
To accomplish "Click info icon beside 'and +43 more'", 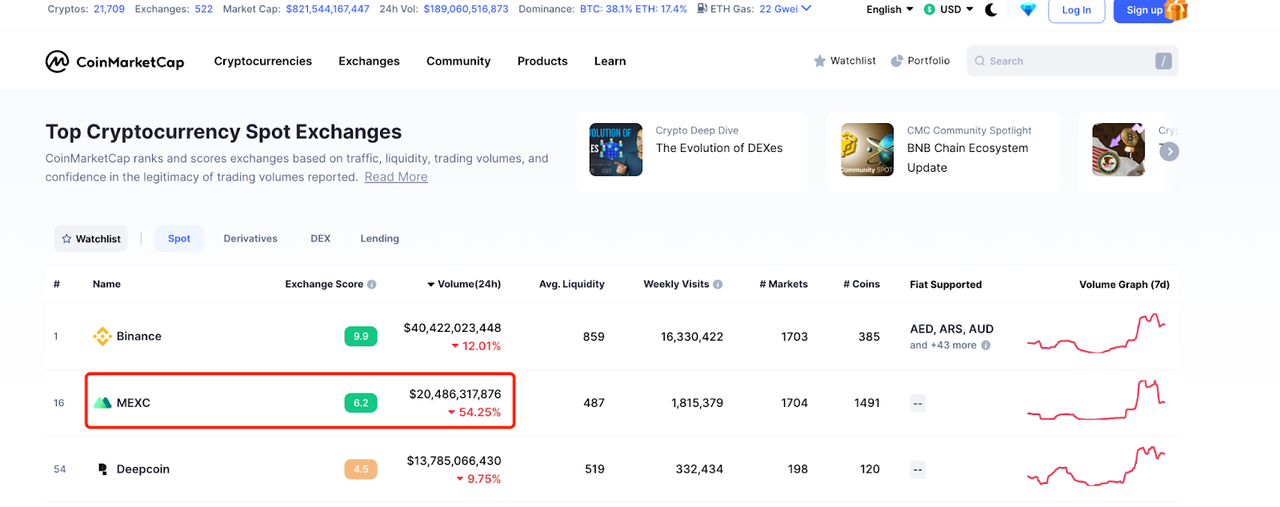I will (x=986, y=346).
